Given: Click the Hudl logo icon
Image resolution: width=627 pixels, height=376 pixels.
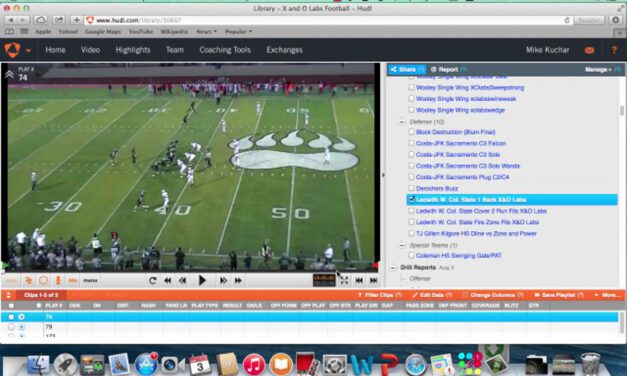Looking at the screenshot, I should point(12,50).
